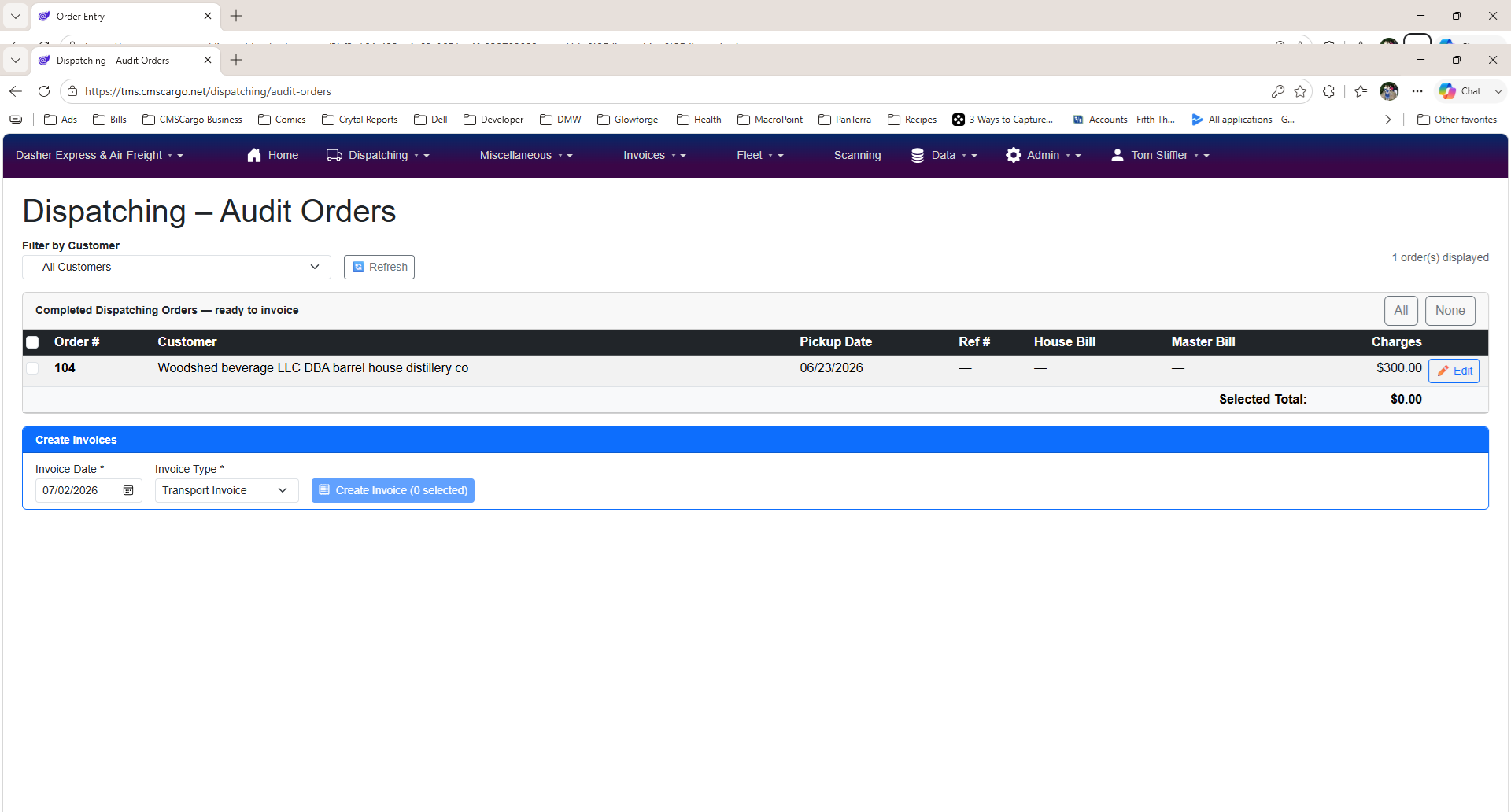Viewport: 1511px width, 812px height.
Task: Click the Data database icon
Action: tap(918, 155)
